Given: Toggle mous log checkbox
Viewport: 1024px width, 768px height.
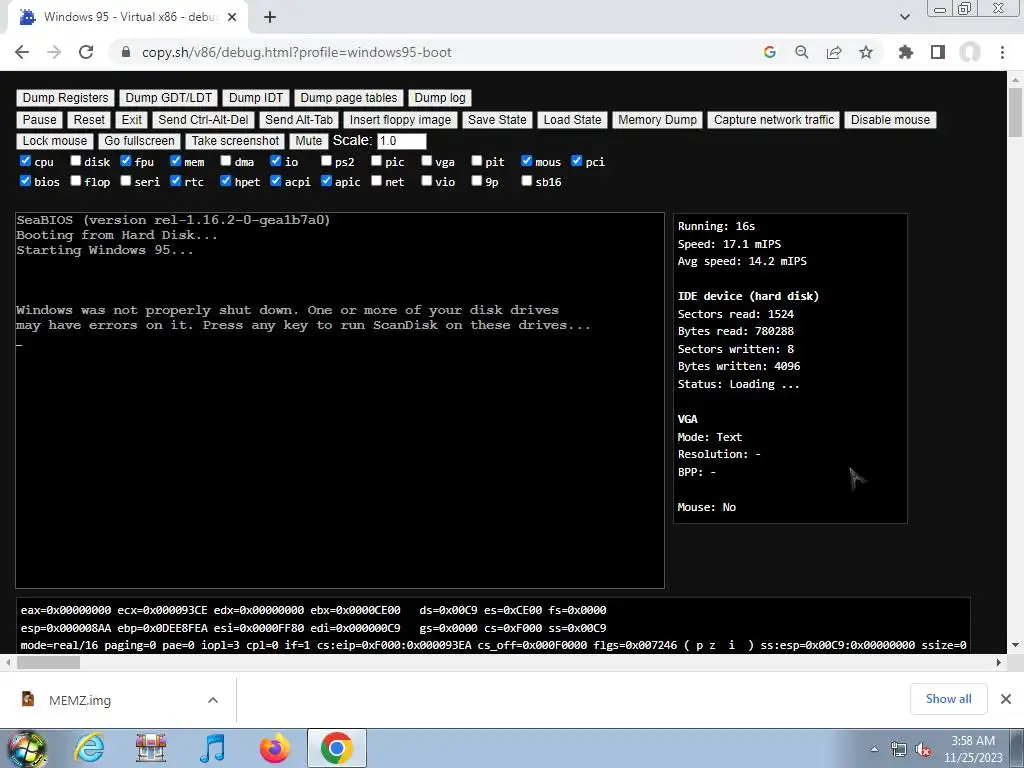Looking at the screenshot, I should [526, 161].
